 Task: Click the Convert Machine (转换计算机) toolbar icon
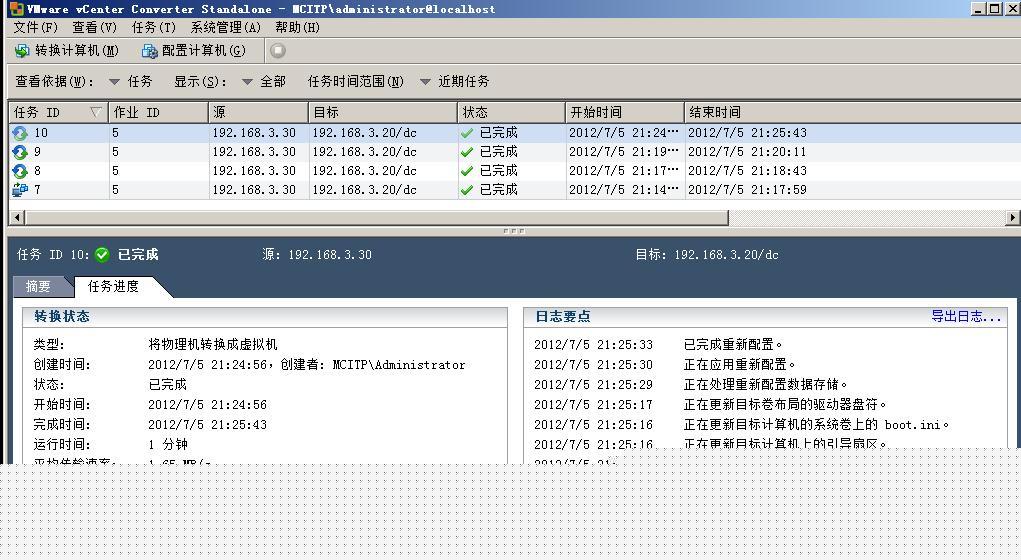22,51
